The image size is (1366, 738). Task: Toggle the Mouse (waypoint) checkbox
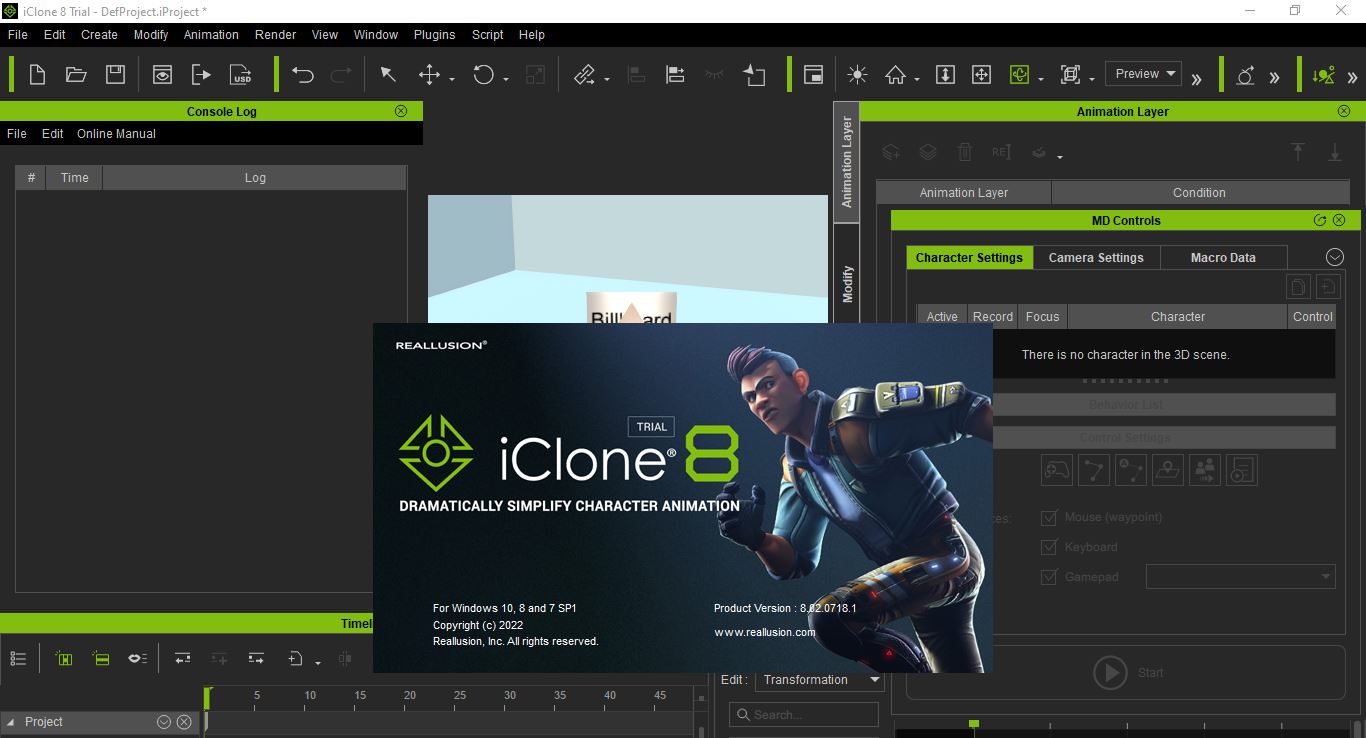tap(1049, 517)
